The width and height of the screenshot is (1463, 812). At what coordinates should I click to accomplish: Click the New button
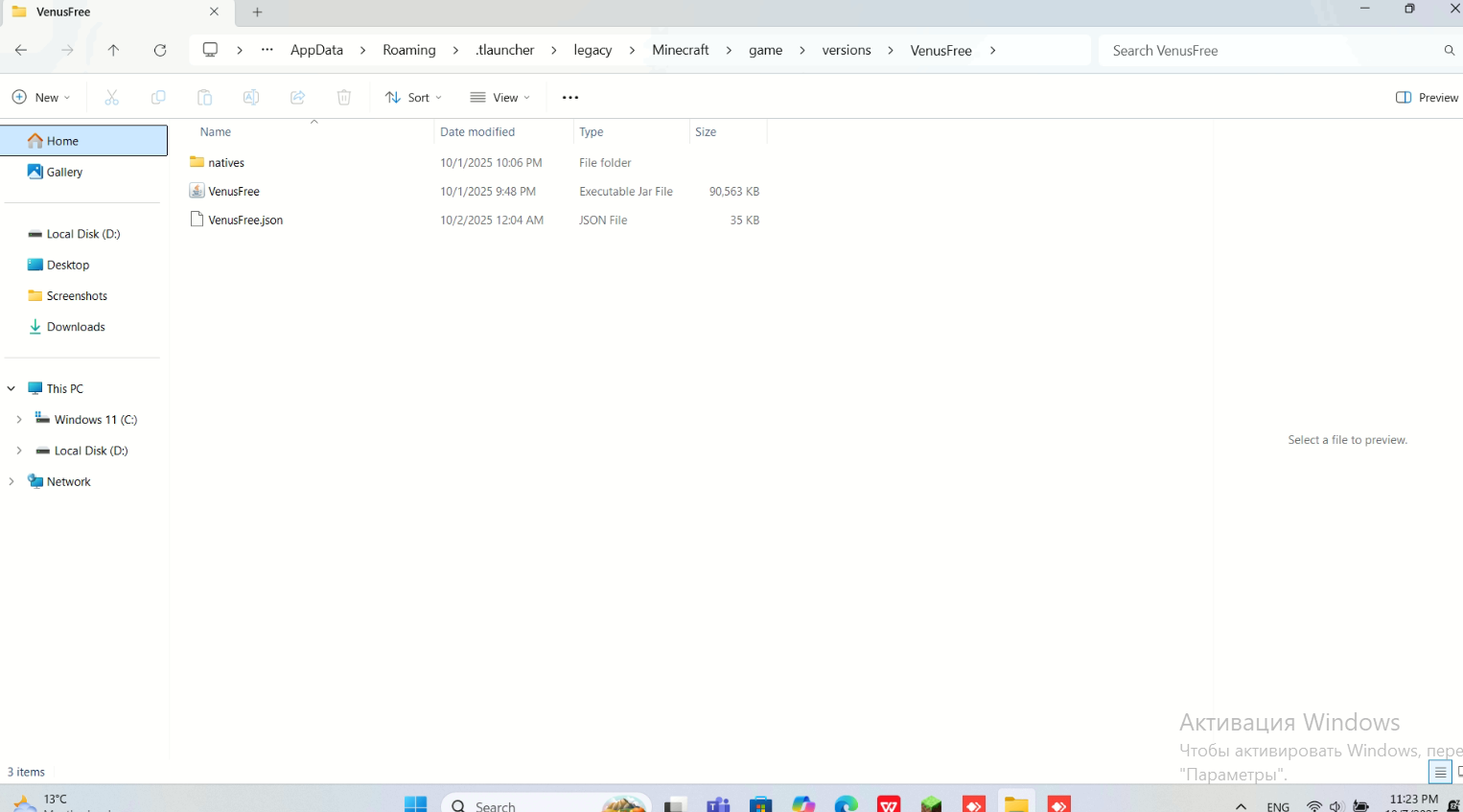tap(41, 97)
